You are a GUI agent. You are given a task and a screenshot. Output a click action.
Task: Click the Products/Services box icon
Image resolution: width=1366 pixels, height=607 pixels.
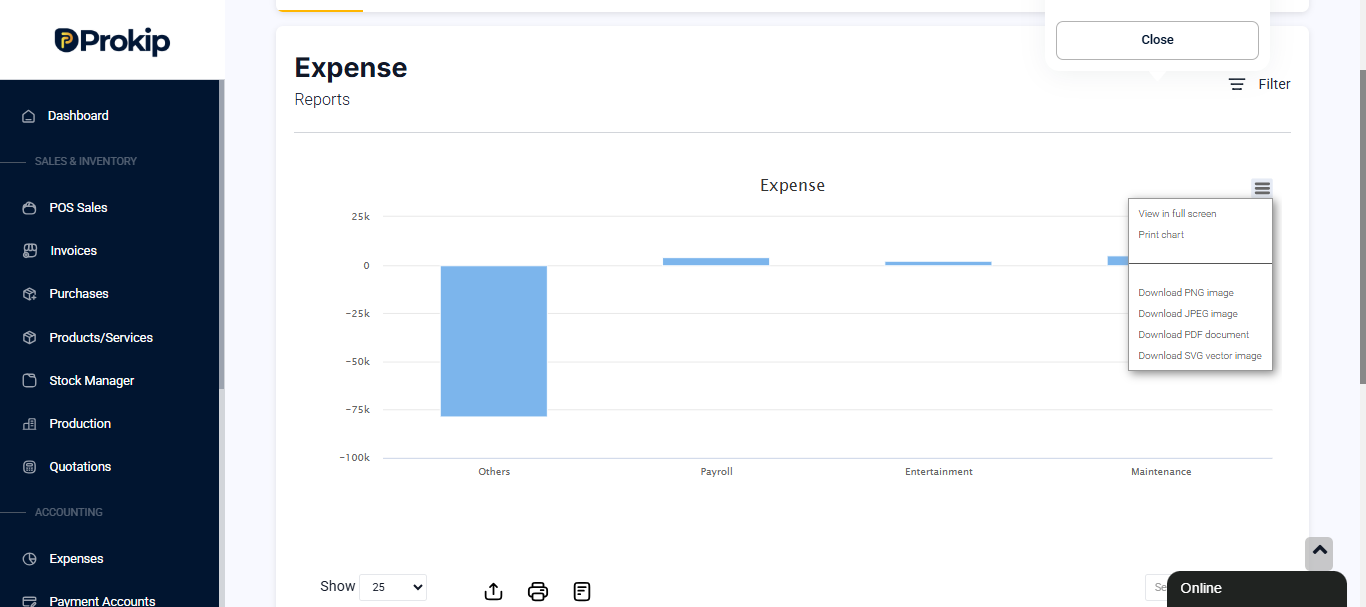pos(29,338)
